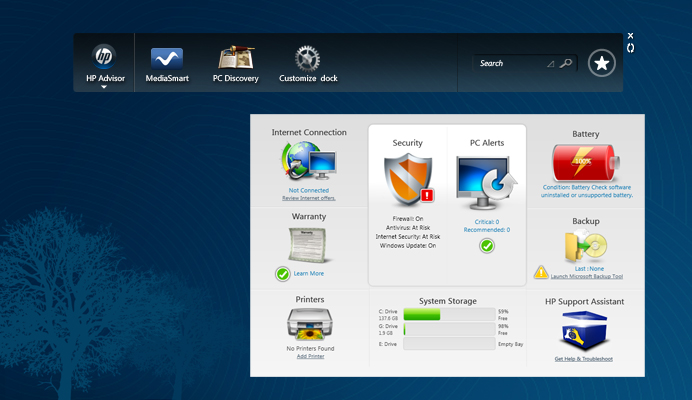Click the magnifying glass search icon

pyautogui.click(x=566, y=64)
